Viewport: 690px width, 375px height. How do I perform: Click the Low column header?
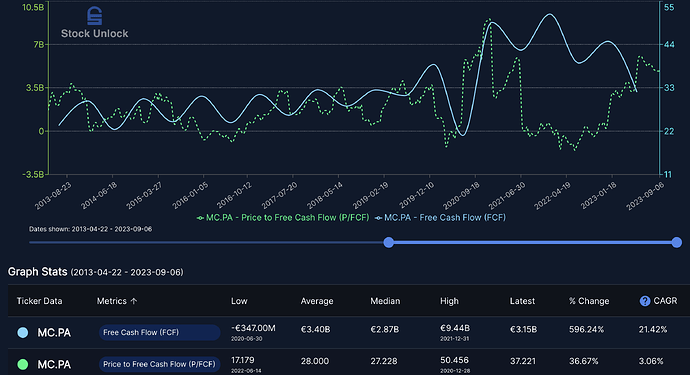click(x=239, y=301)
